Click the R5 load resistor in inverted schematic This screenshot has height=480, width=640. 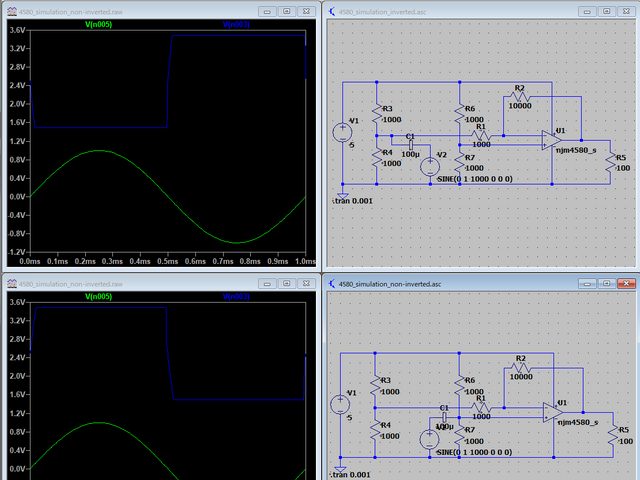[x=611, y=162]
